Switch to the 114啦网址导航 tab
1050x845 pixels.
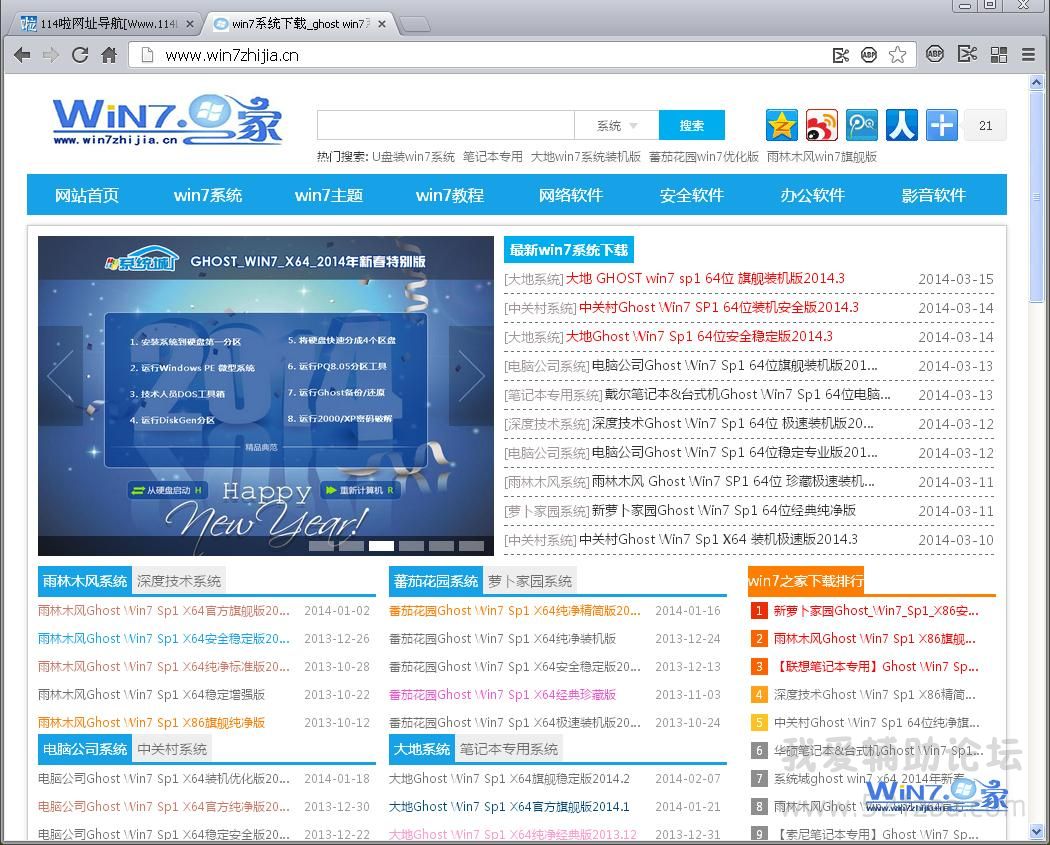tap(107, 24)
